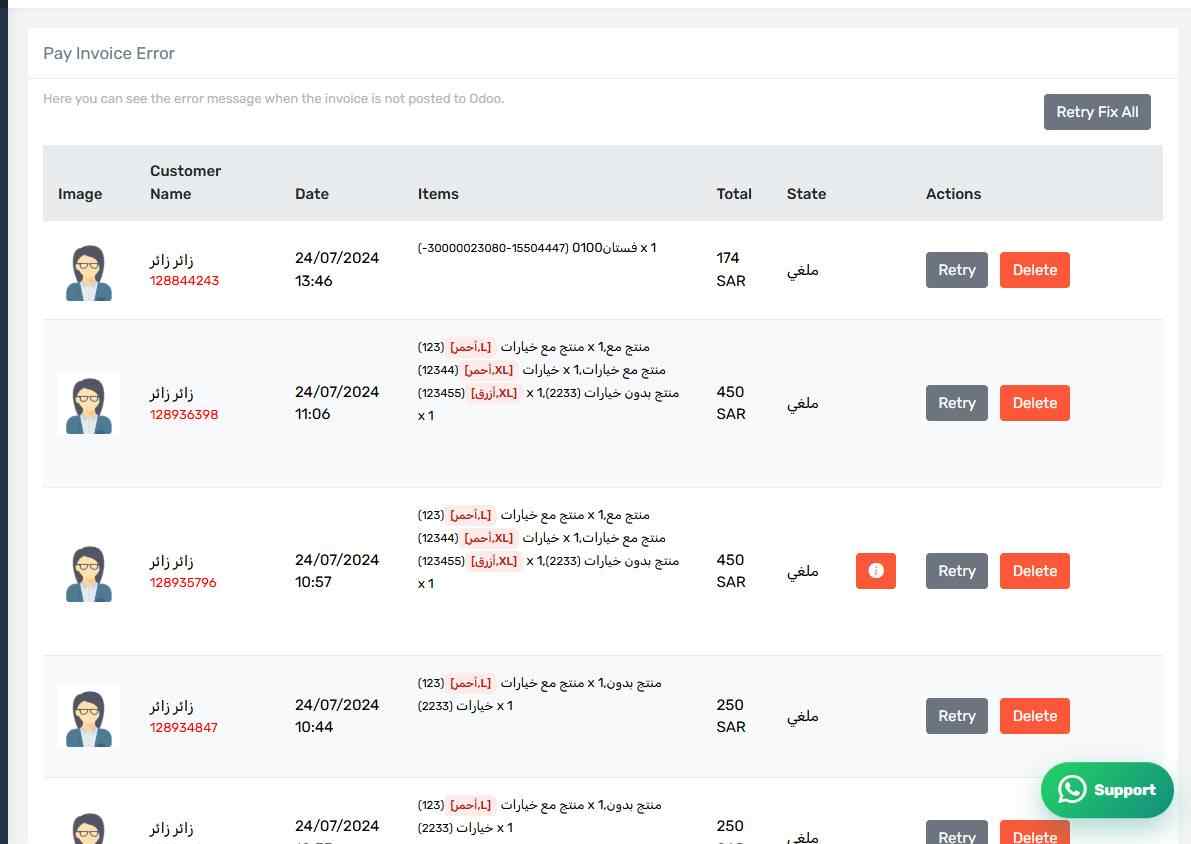
Task: Click the Total column header
Action: click(x=734, y=194)
